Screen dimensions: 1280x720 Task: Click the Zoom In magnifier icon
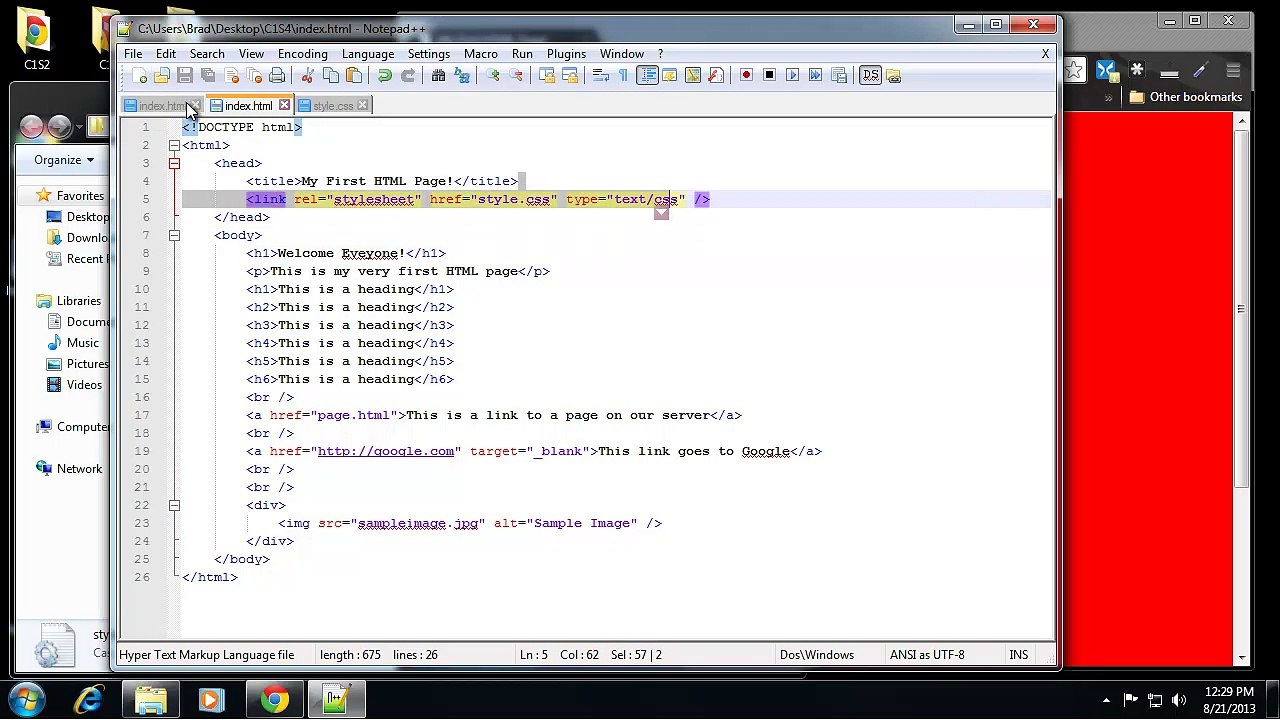[x=492, y=76]
